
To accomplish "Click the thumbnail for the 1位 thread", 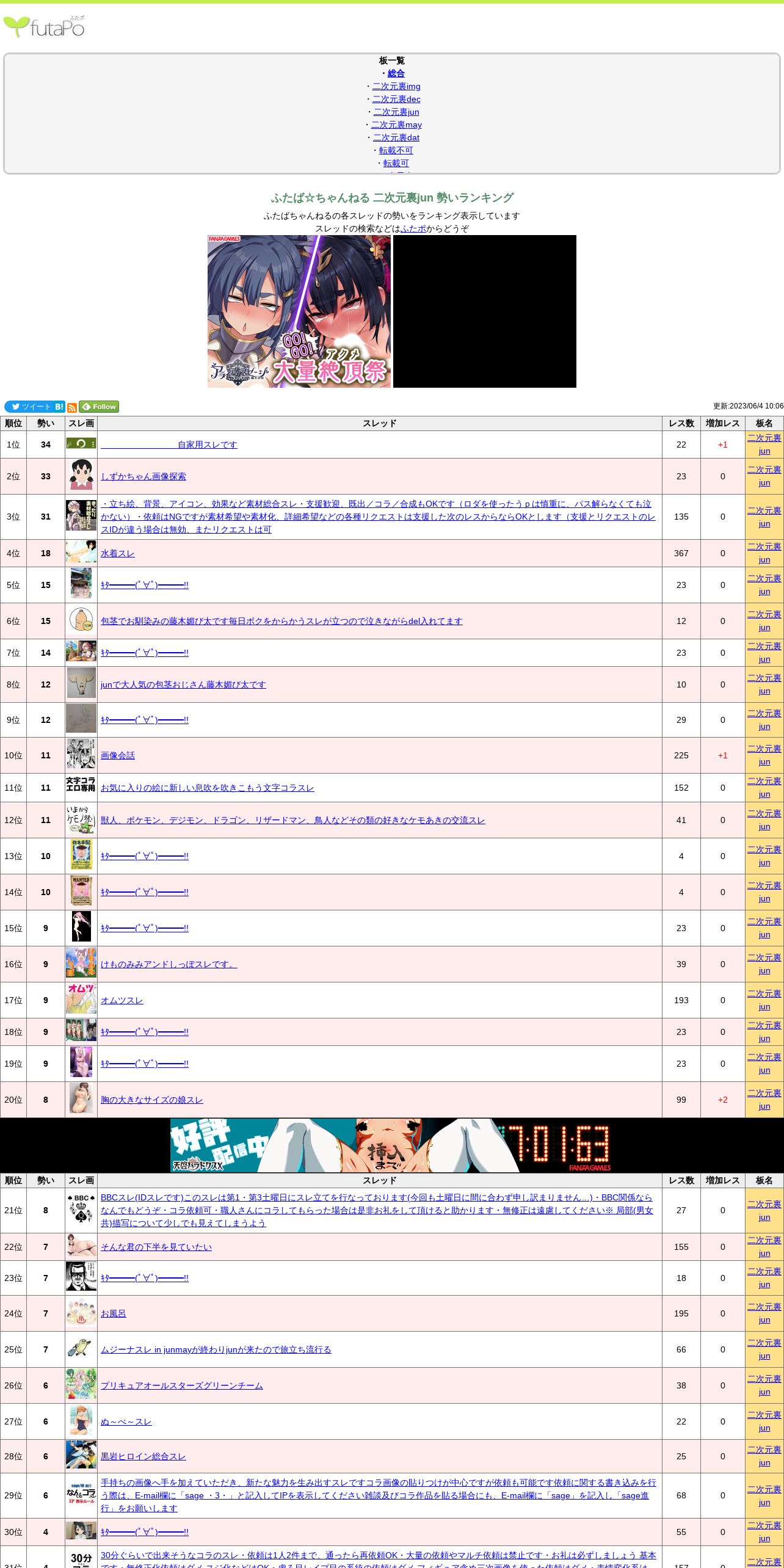I will coord(81,443).
